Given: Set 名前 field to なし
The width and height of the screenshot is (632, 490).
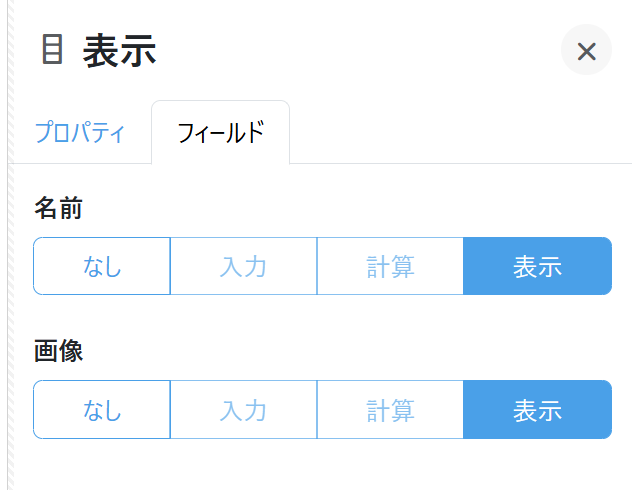Looking at the screenshot, I should pos(102,266).
